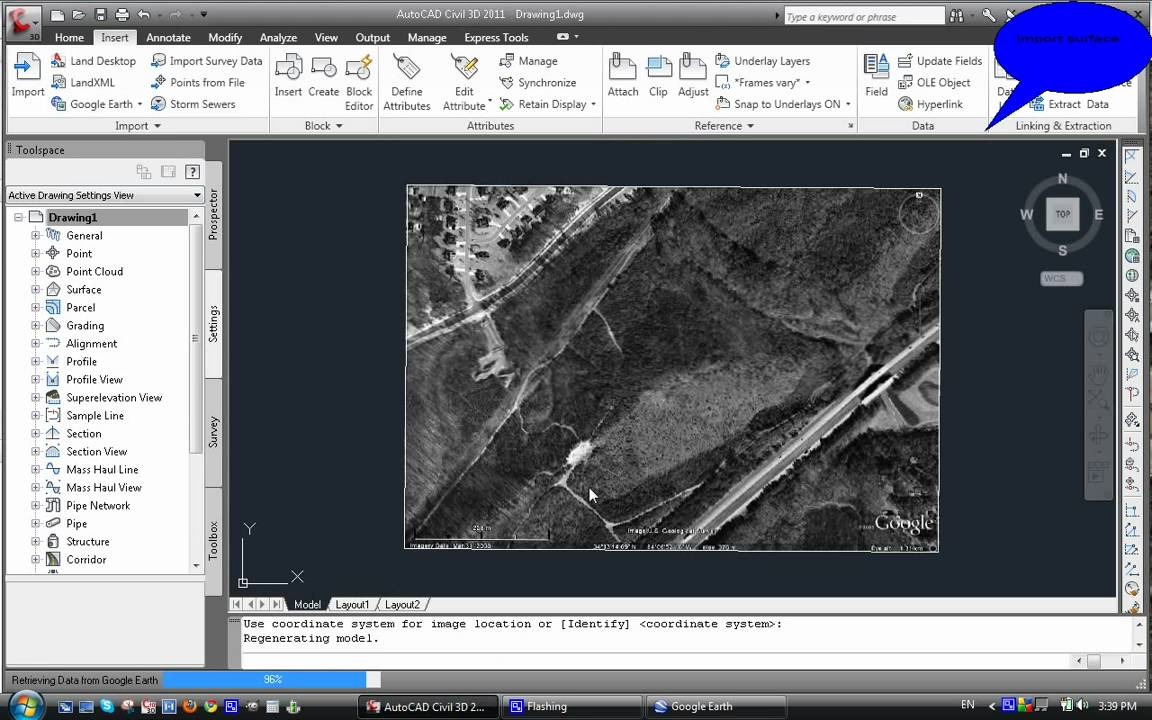This screenshot has width=1152, height=720.
Task: Click the Adjust reference tool
Action: click(693, 76)
